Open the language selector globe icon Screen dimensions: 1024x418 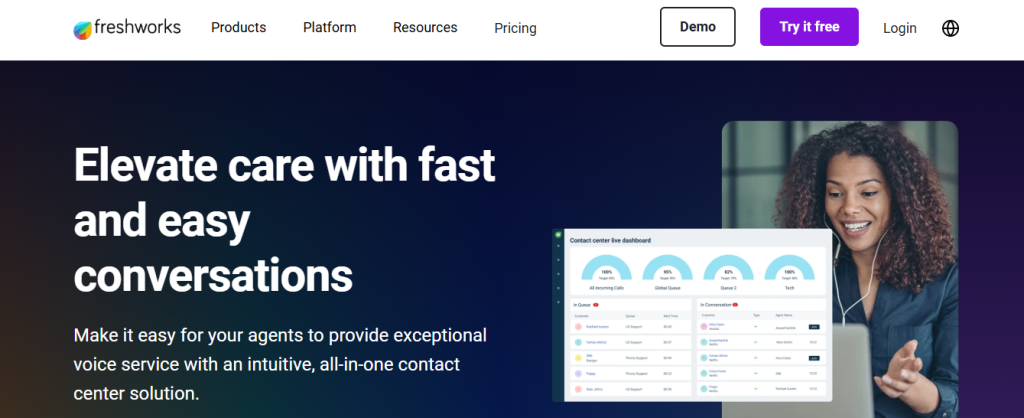[x=950, y=28]
